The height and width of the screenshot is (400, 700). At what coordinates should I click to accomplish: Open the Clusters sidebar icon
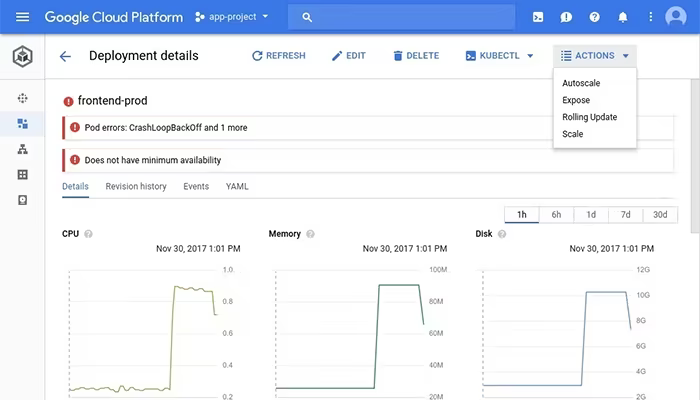click(22, 98)
